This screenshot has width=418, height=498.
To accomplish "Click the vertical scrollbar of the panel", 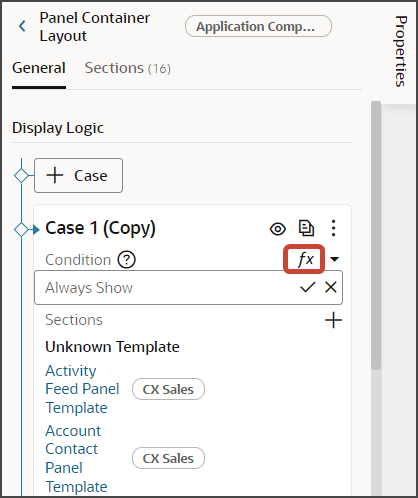I will 376,235.
